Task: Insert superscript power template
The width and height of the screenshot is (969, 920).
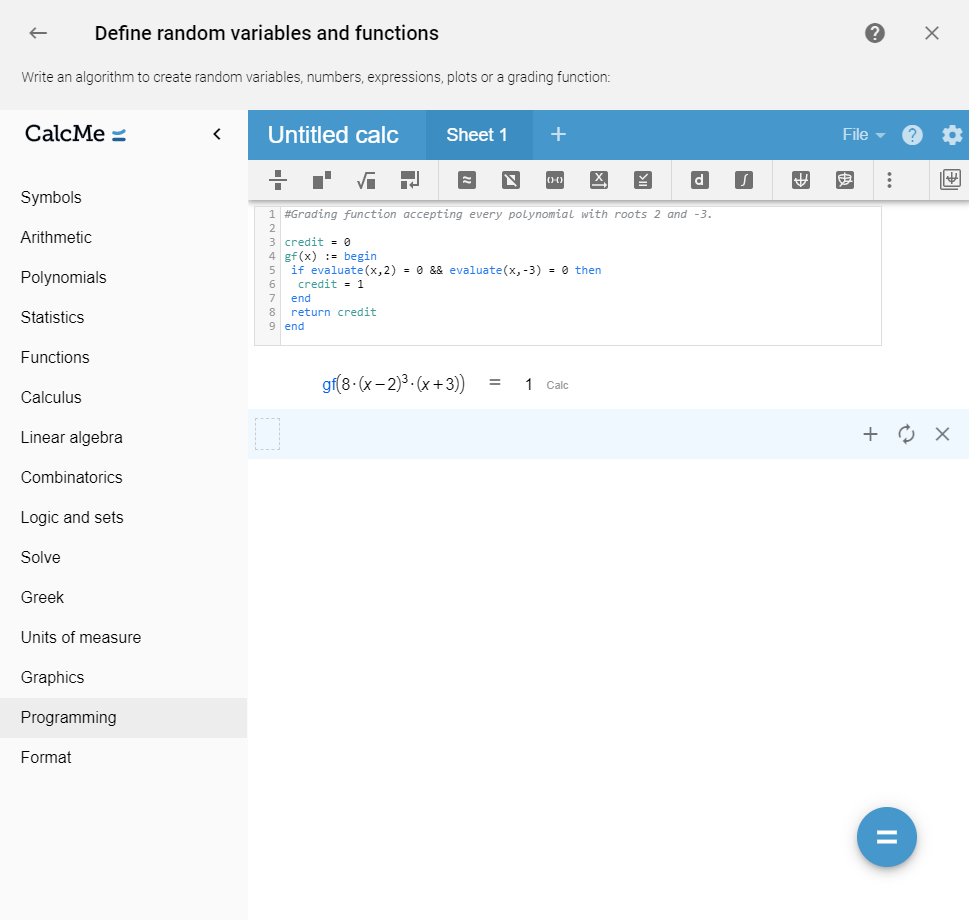Action: tap(321, 180)
